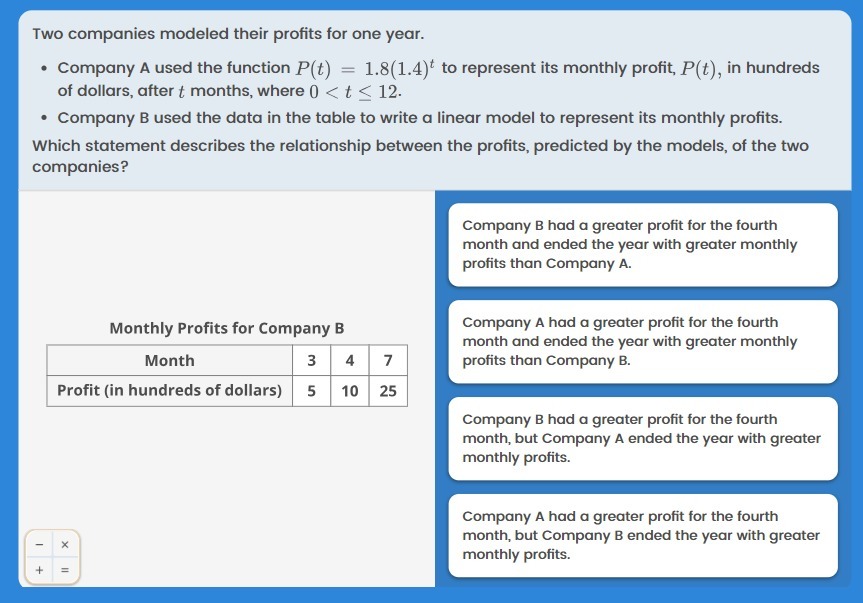The width and height of the screenshot is (863, 603).
Task: Choose answer: Company A greater fourth month and year end
Action: [x=643, y=342]
